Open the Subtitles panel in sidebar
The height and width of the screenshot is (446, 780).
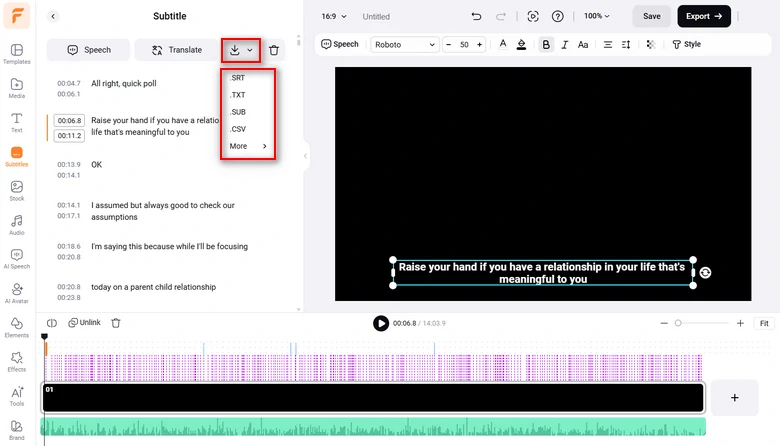[16, 156]
